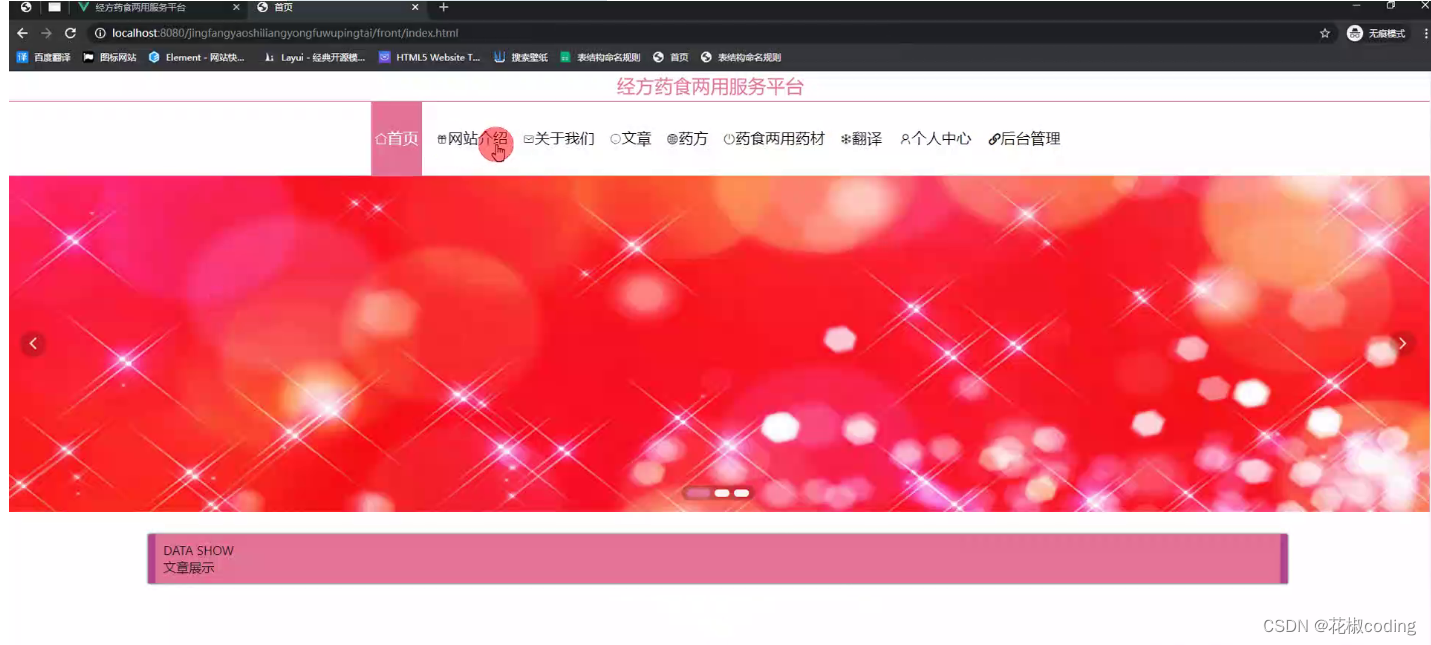Image resolution: width=1431 pixels, height=645 pixels.
Task: Click the home icon beside 首页
Action: pos(380,139)
